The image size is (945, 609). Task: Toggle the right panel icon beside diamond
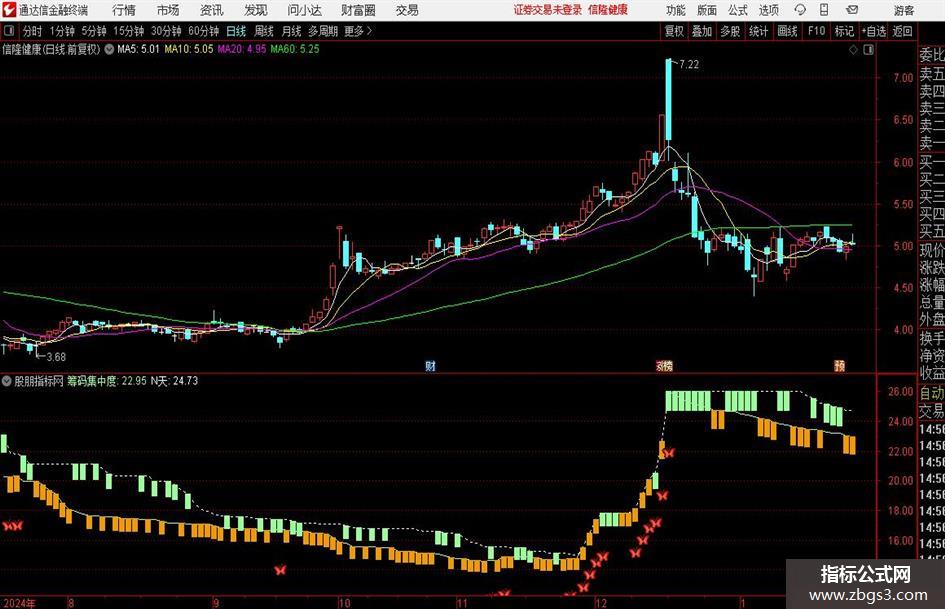[x=868, y=50]
